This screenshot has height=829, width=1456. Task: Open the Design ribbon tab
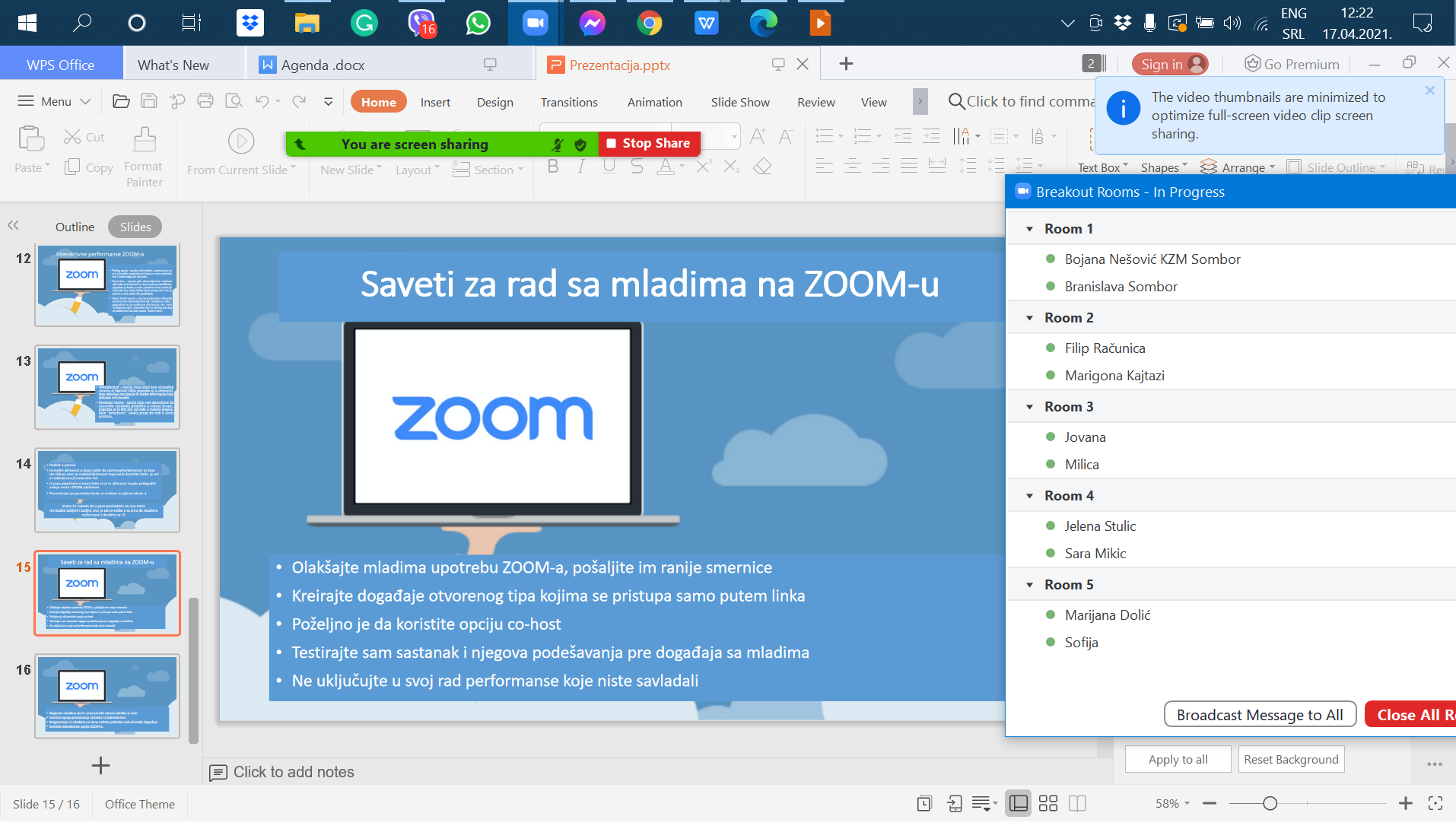click(x=494, y=102)
